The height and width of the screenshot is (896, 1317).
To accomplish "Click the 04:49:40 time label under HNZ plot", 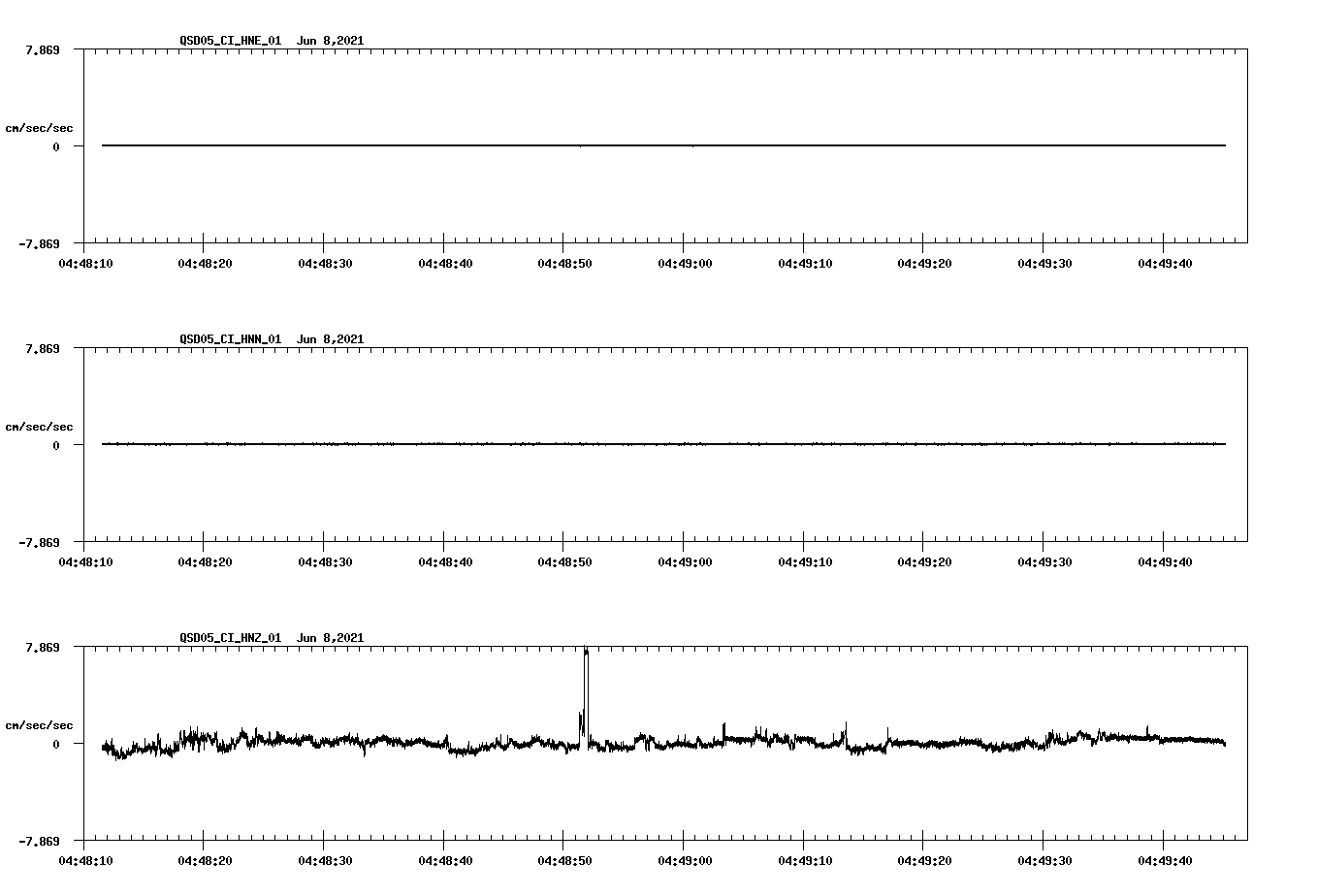I will 1165,860.
